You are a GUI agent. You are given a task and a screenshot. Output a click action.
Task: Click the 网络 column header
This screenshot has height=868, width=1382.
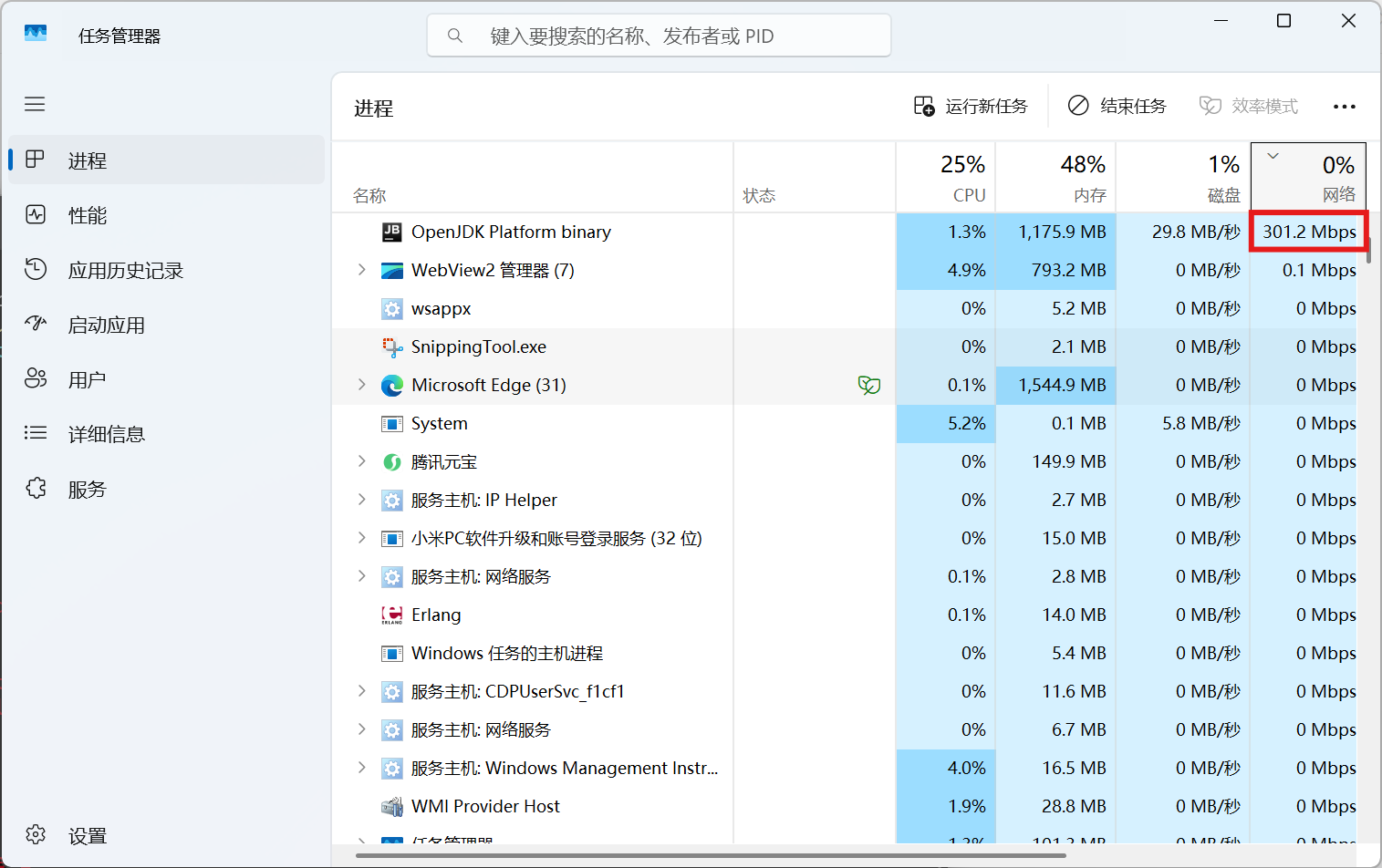(1308, 177)
